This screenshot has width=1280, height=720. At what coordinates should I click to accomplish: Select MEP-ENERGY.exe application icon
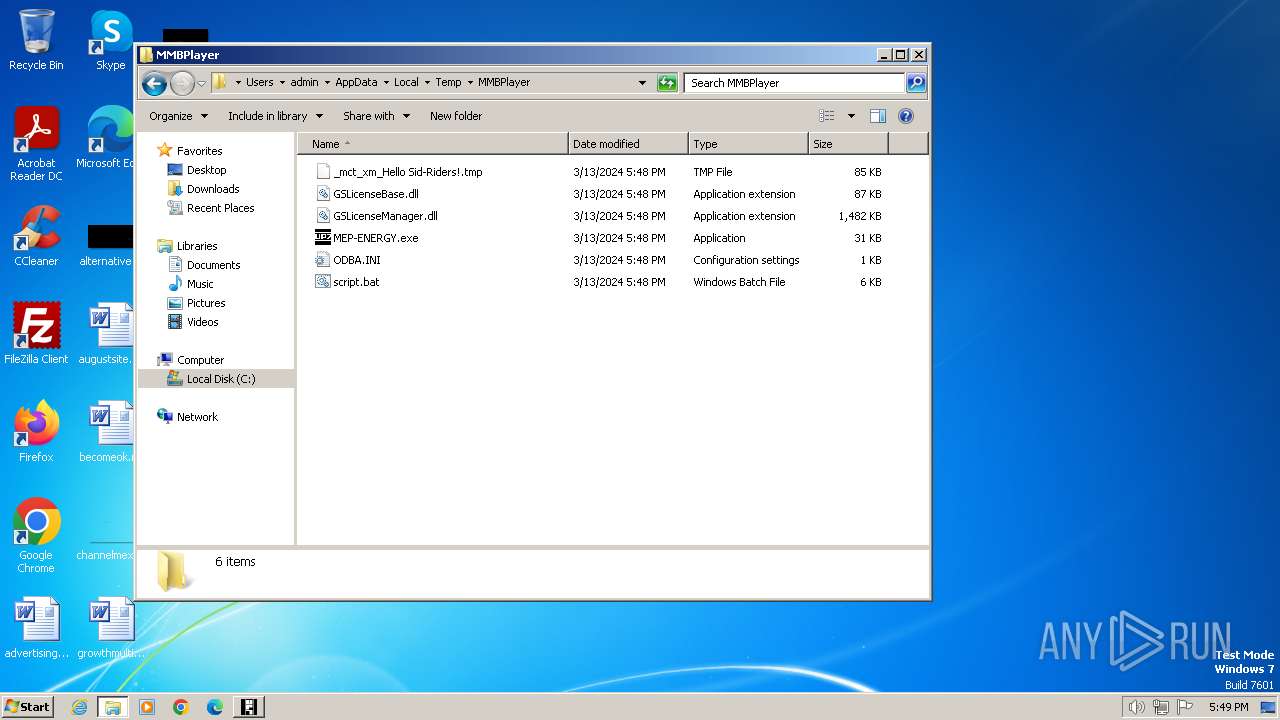tap(323, 238)
